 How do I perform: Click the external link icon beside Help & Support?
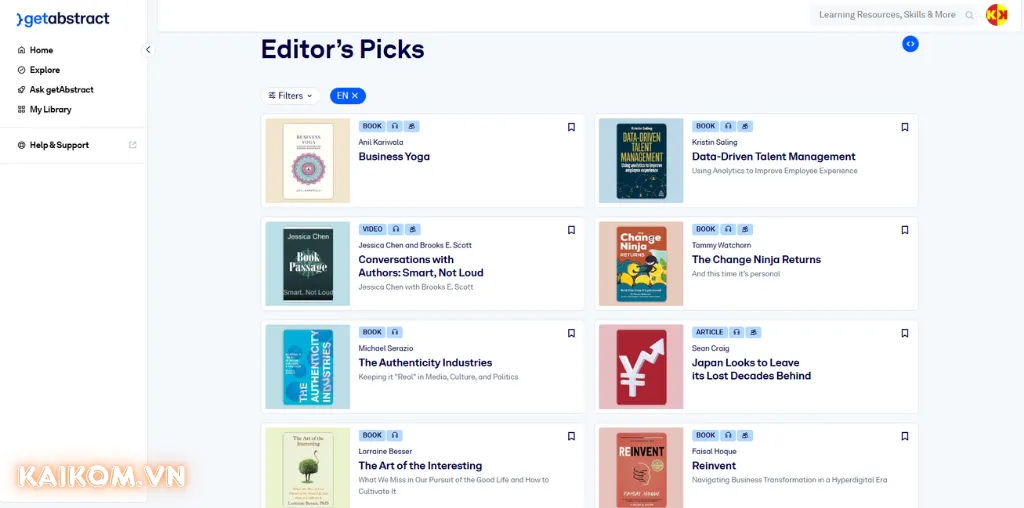(x=133, y=145)
